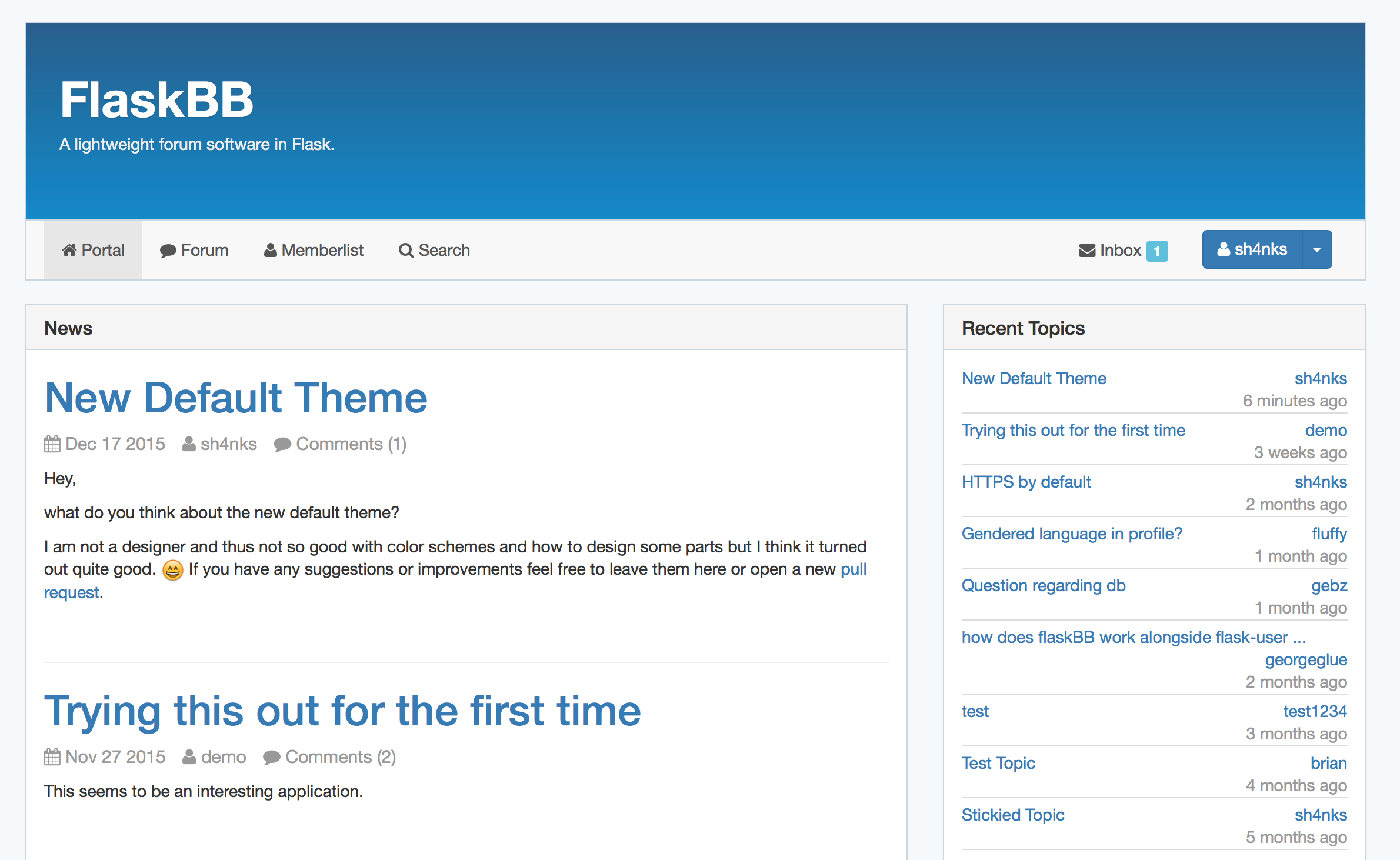The image size is (1400, 860).
Task: Open 'Stickied Topic' in Recent Topics
Action: 1012,815
